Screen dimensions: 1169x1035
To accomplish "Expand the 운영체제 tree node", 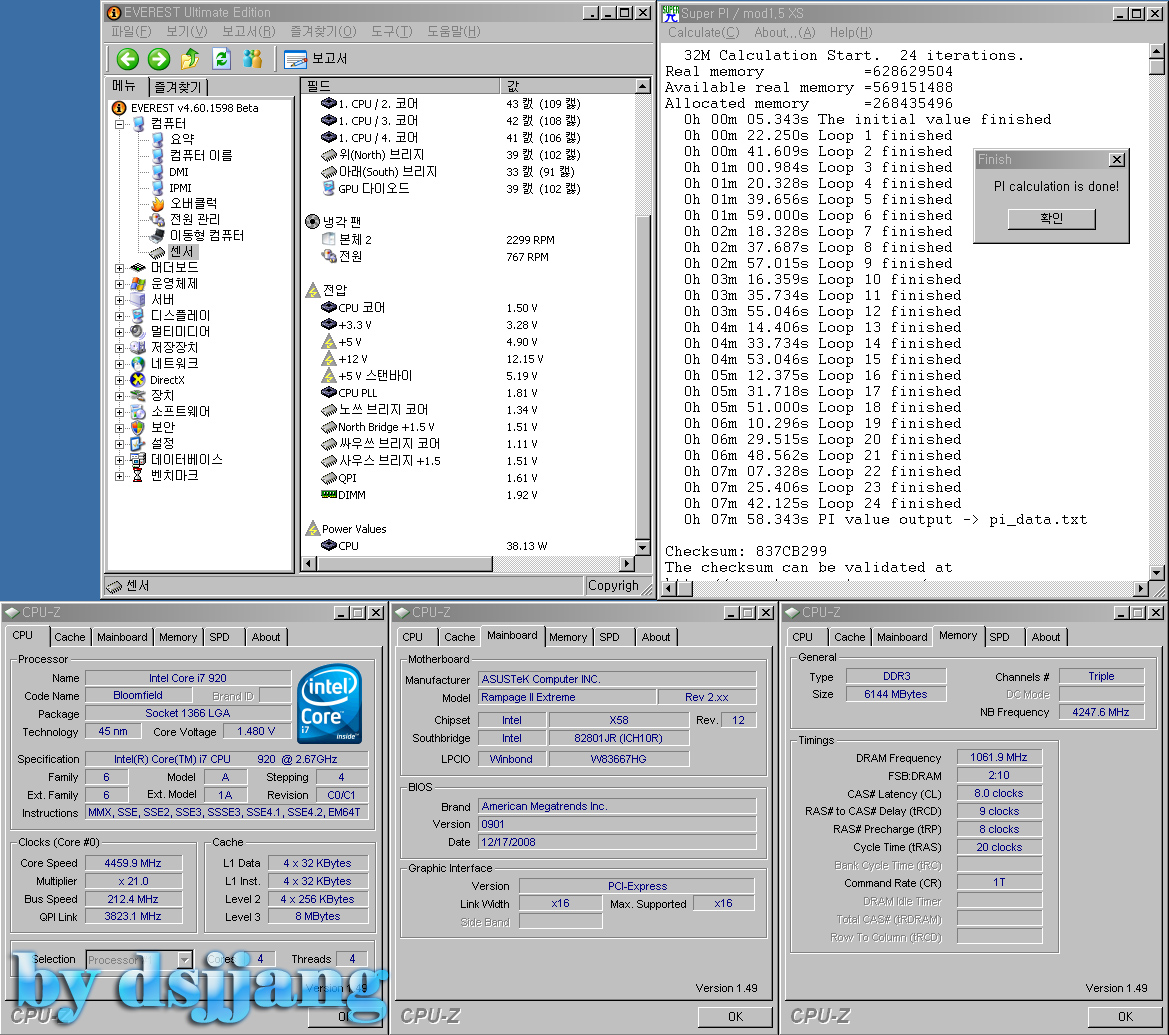I will (x=119, y=284).
